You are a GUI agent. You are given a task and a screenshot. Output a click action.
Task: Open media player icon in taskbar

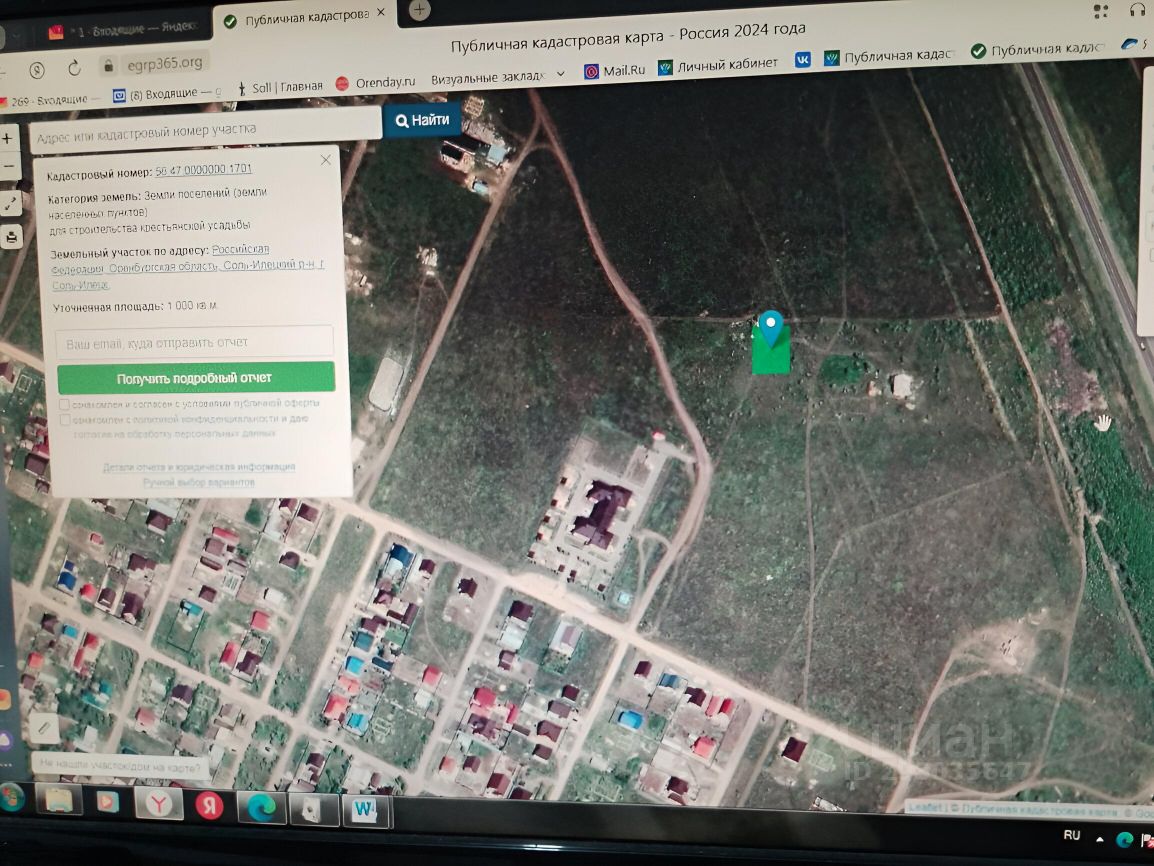(107, 802)
